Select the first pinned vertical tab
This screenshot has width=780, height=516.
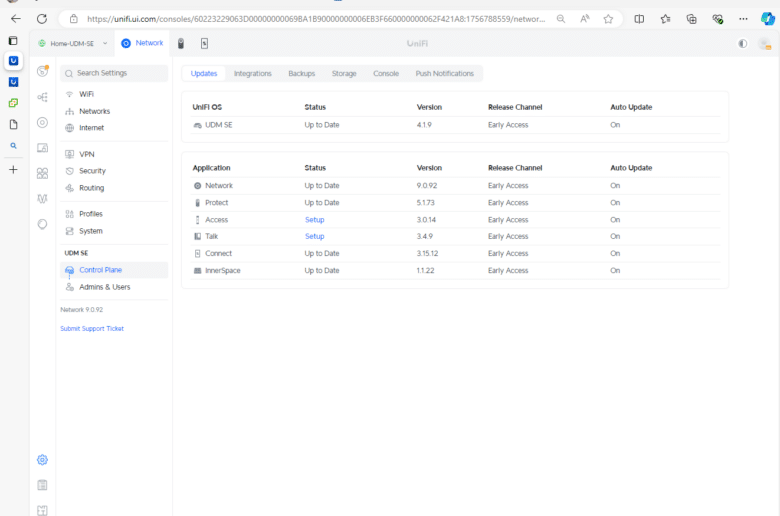click(13, 61)
